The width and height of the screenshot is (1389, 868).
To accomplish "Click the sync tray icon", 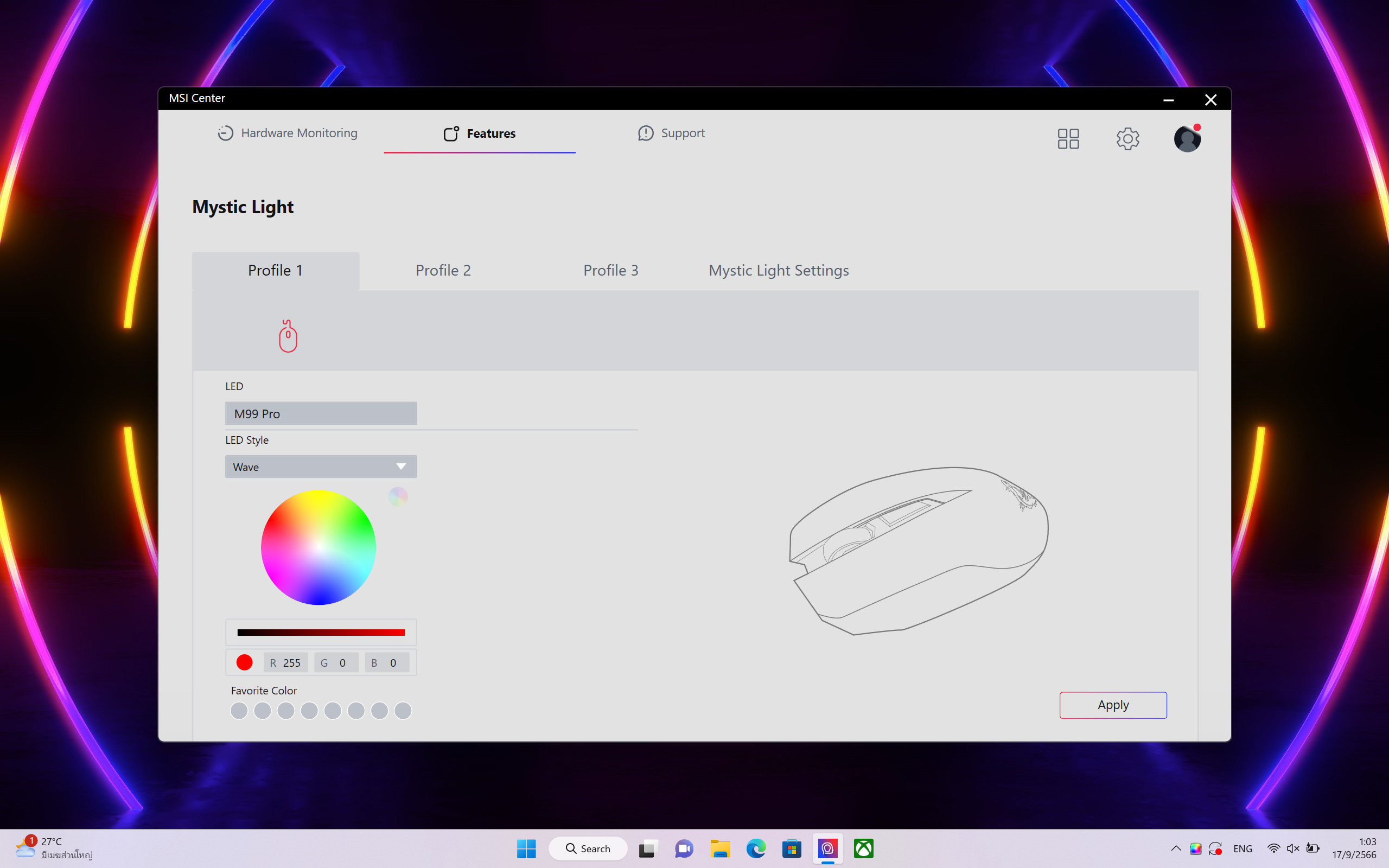I will coord(1215,848).
